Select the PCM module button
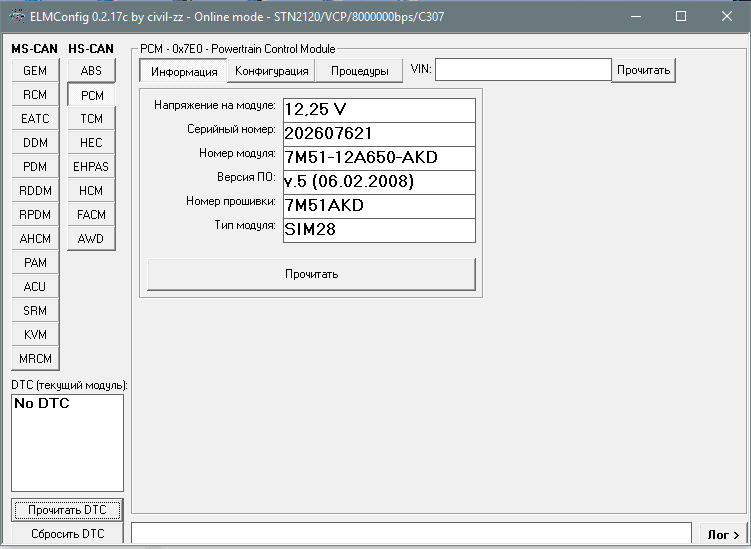The width and height of the screenshot is (751, 549). [91, 95]
